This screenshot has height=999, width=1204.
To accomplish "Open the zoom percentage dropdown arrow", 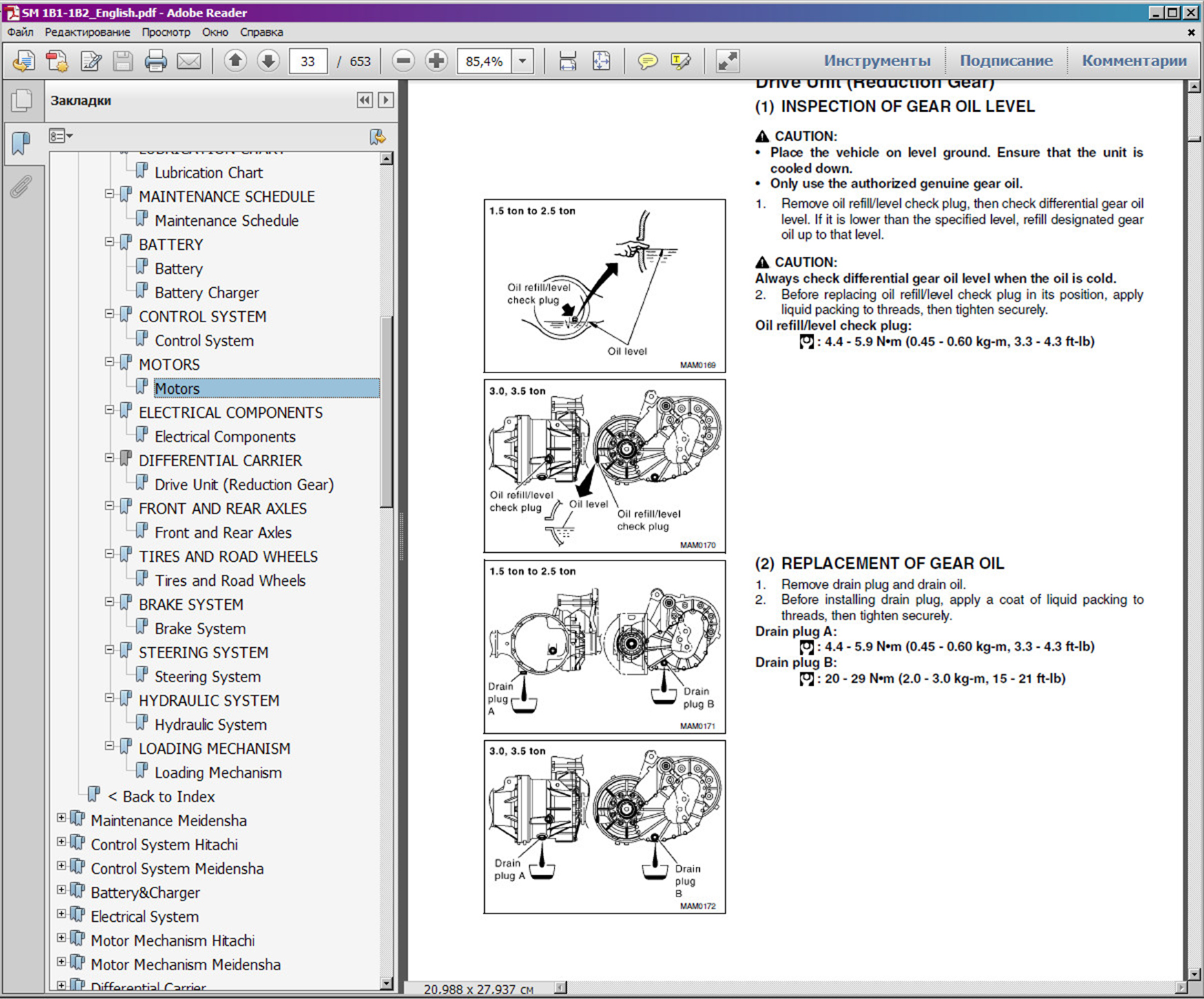I will coord(523,61).
